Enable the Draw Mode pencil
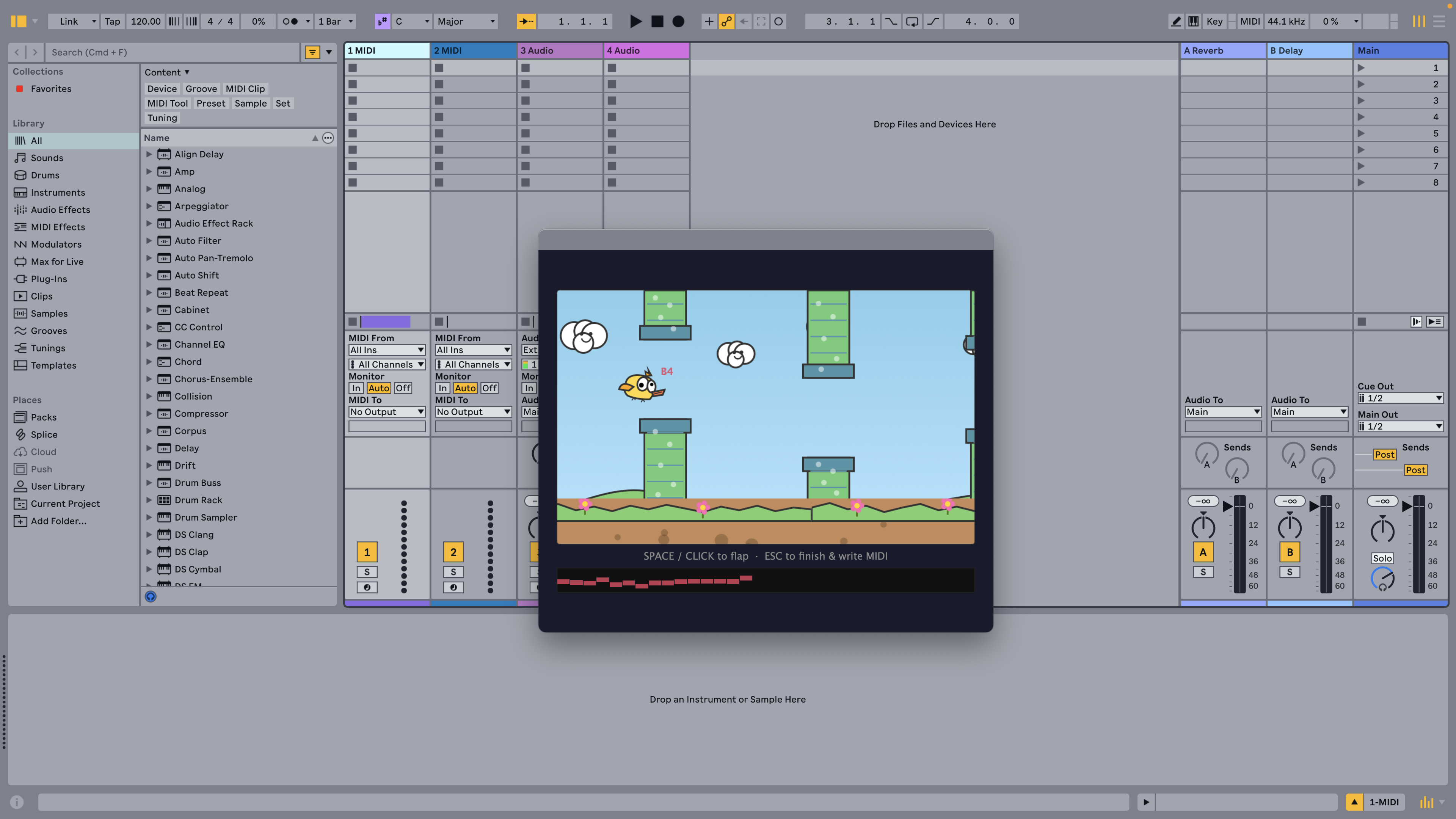Viewport: 1456px width, 819px height. coord(1176,22)
